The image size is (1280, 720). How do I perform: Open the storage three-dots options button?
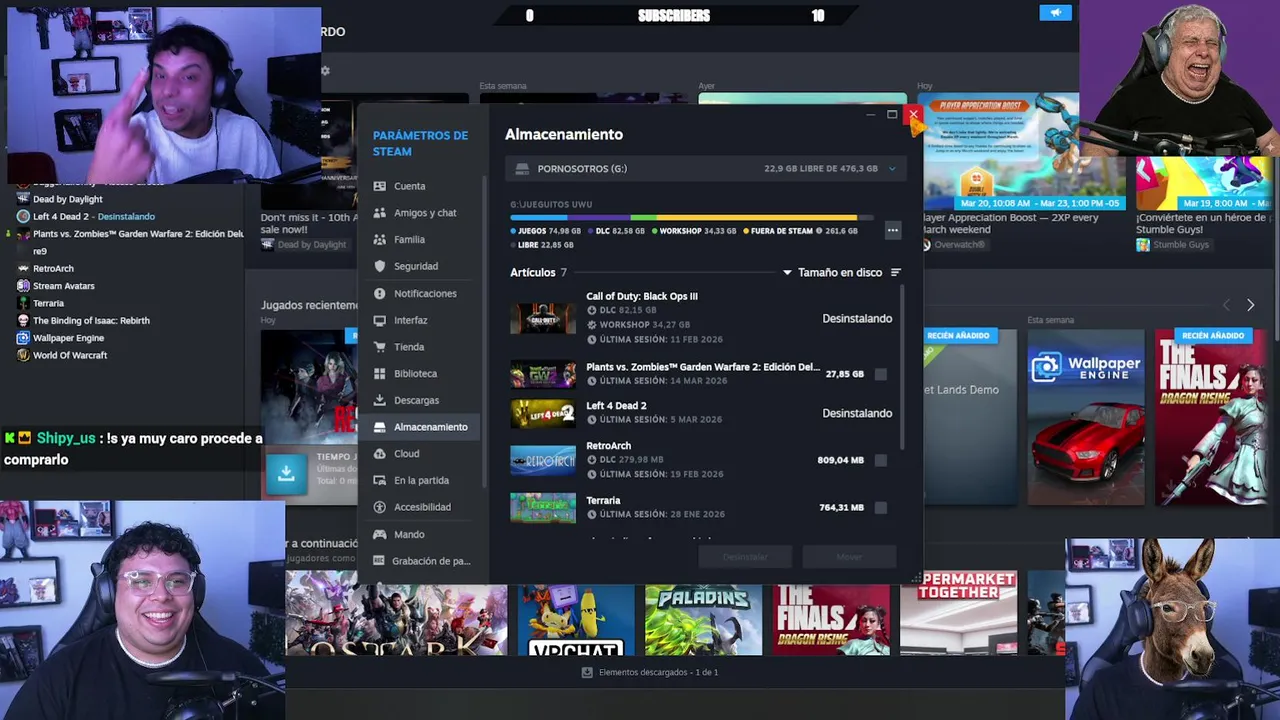point(893,230)
